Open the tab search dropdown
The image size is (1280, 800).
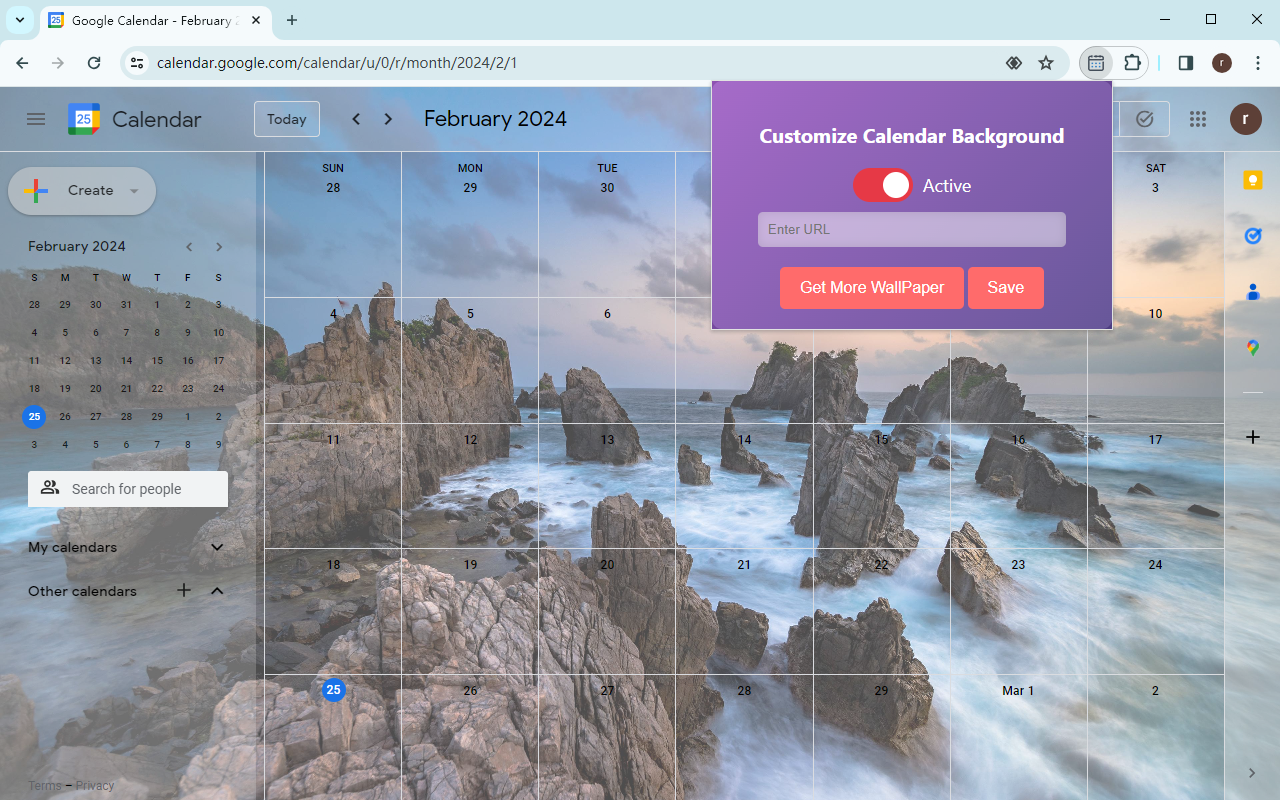(x=20, y=20)
